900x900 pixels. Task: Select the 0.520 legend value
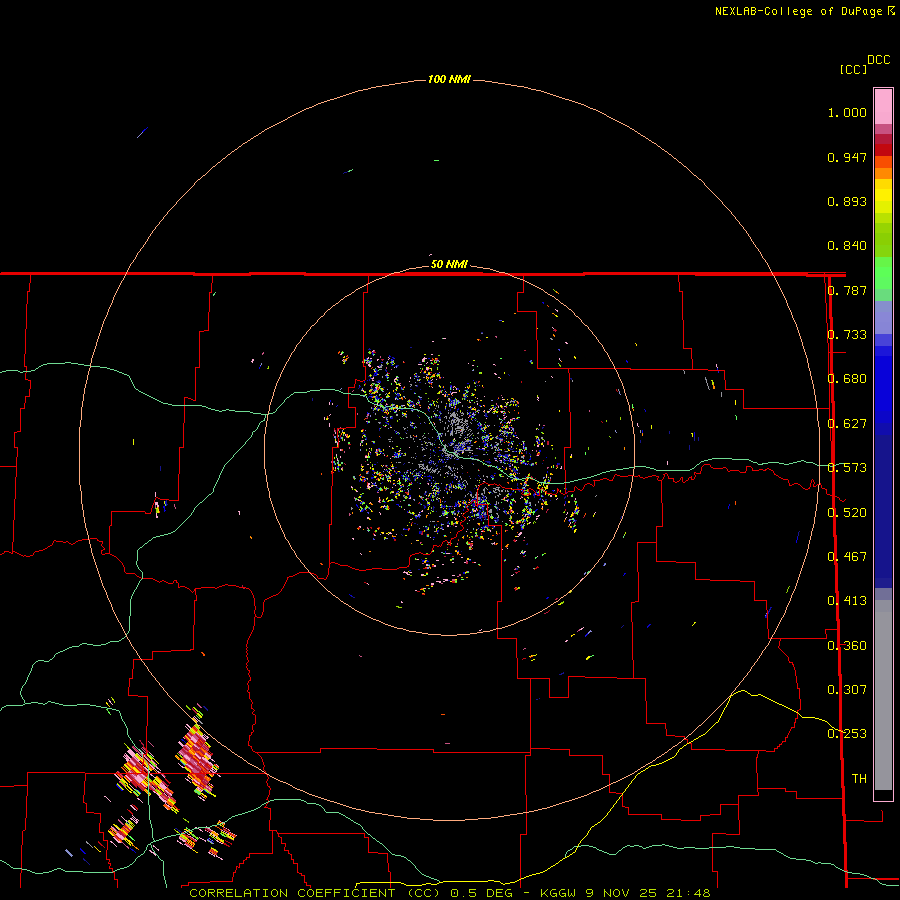847,513
